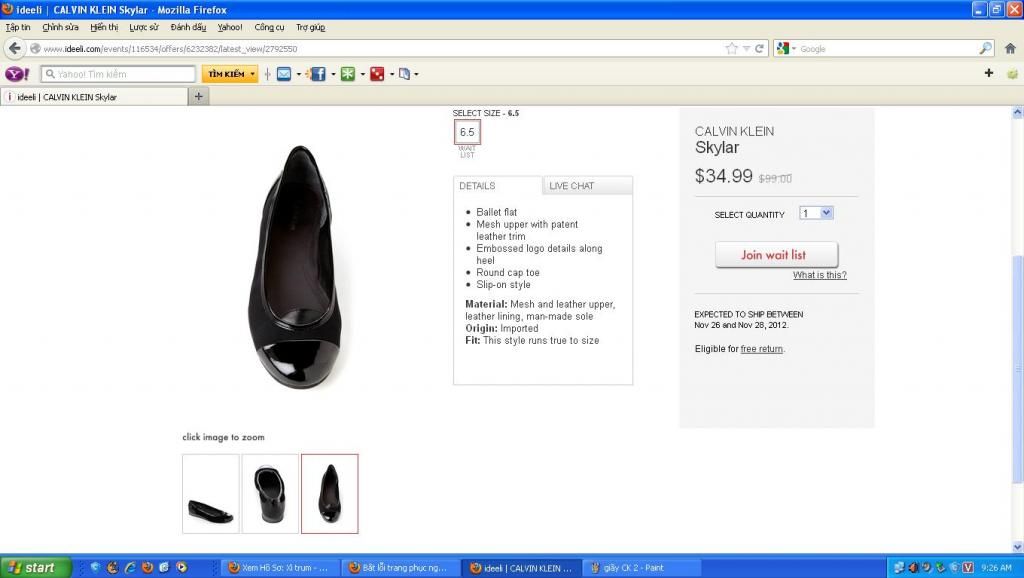Select the side-view shoe thumbnail
Image resolution: width=1024 pixels, height=578 pixels.
[211, 494]
